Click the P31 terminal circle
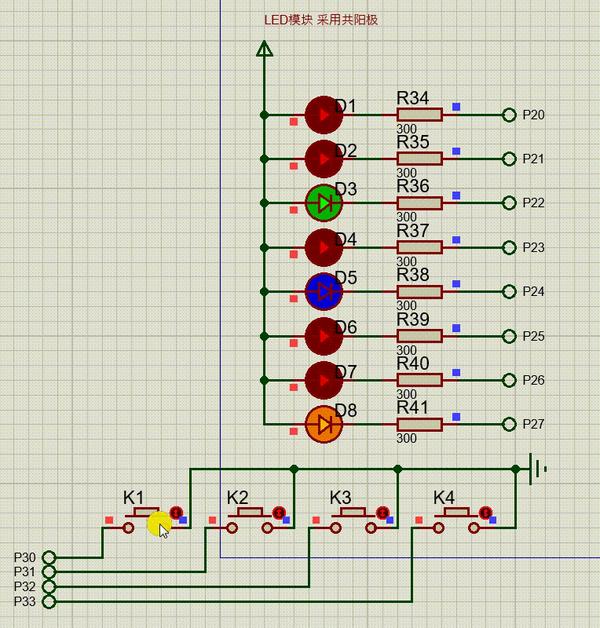600x628 pixels. [49, 572]
